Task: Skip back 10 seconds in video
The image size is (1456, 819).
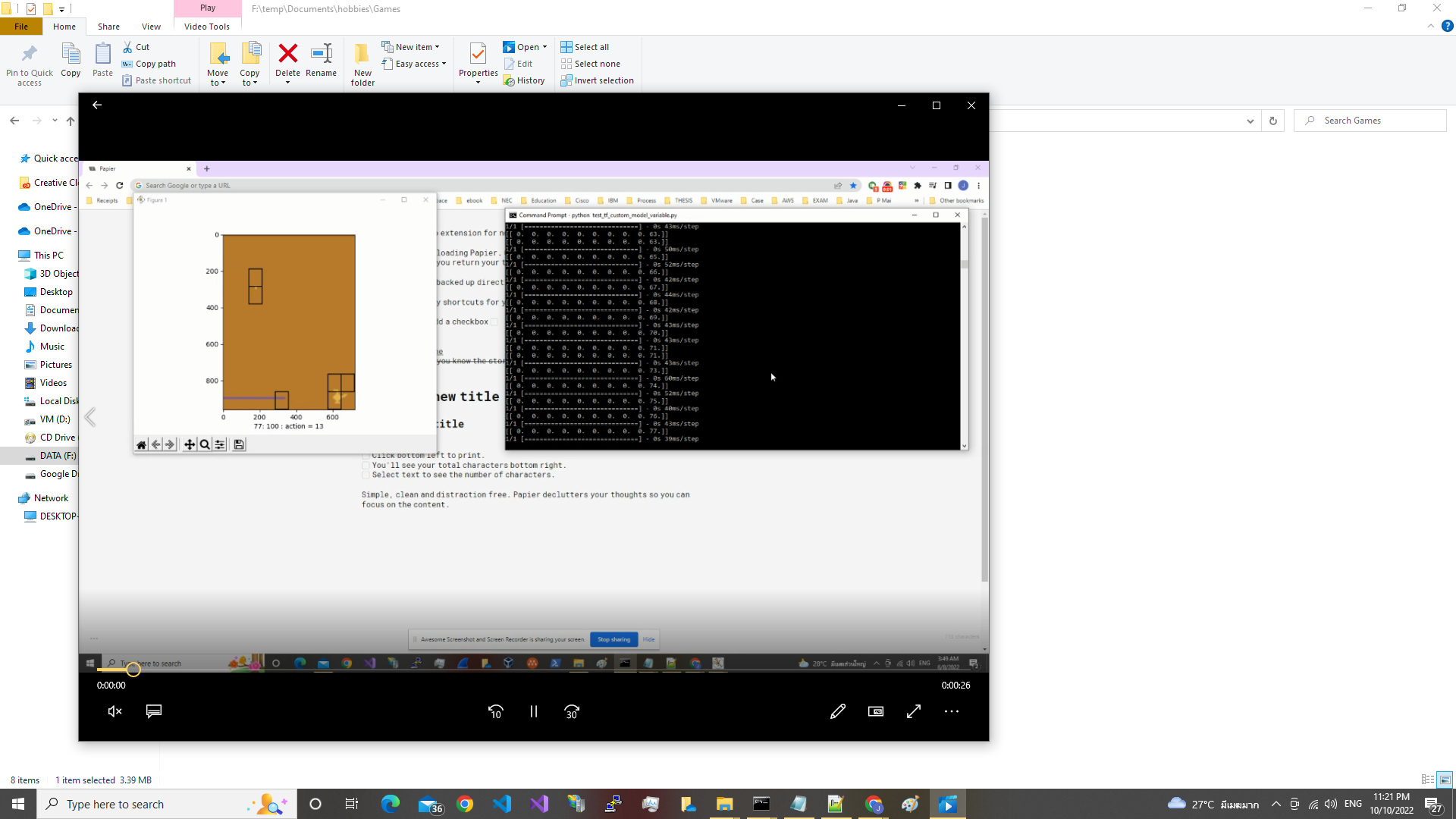Action: (496, 711)
